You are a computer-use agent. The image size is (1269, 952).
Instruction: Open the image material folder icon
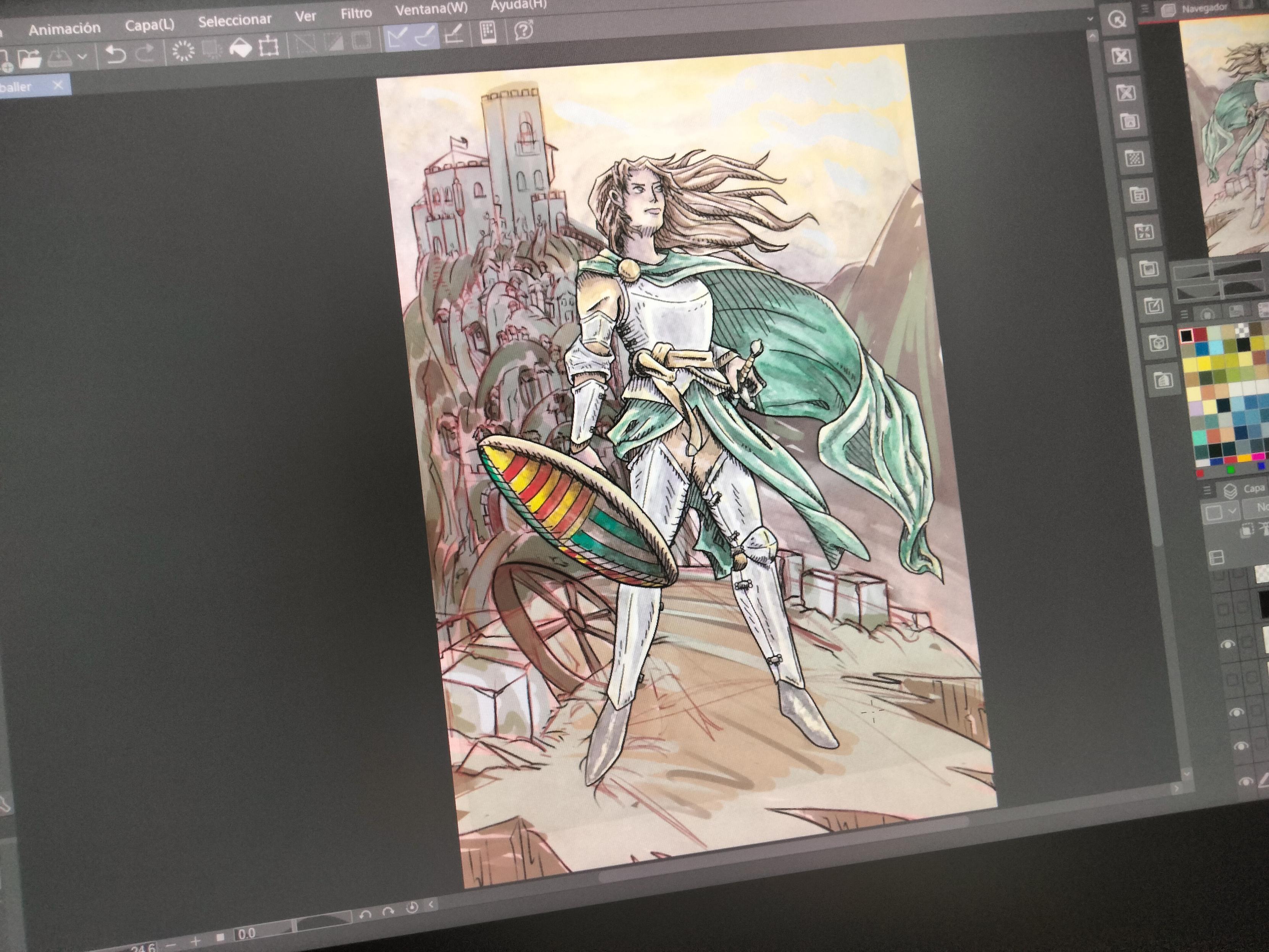tap(1148, 269)
